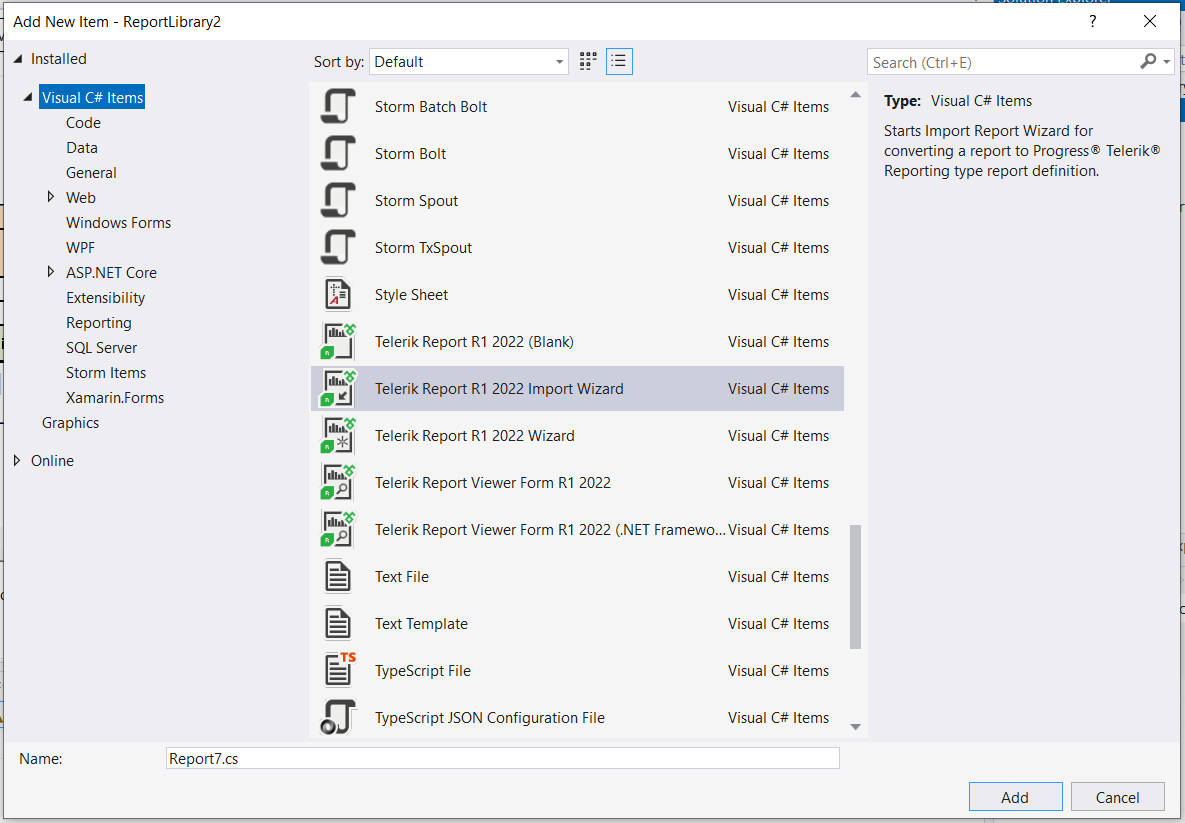Switch to medium icons view

588,61
